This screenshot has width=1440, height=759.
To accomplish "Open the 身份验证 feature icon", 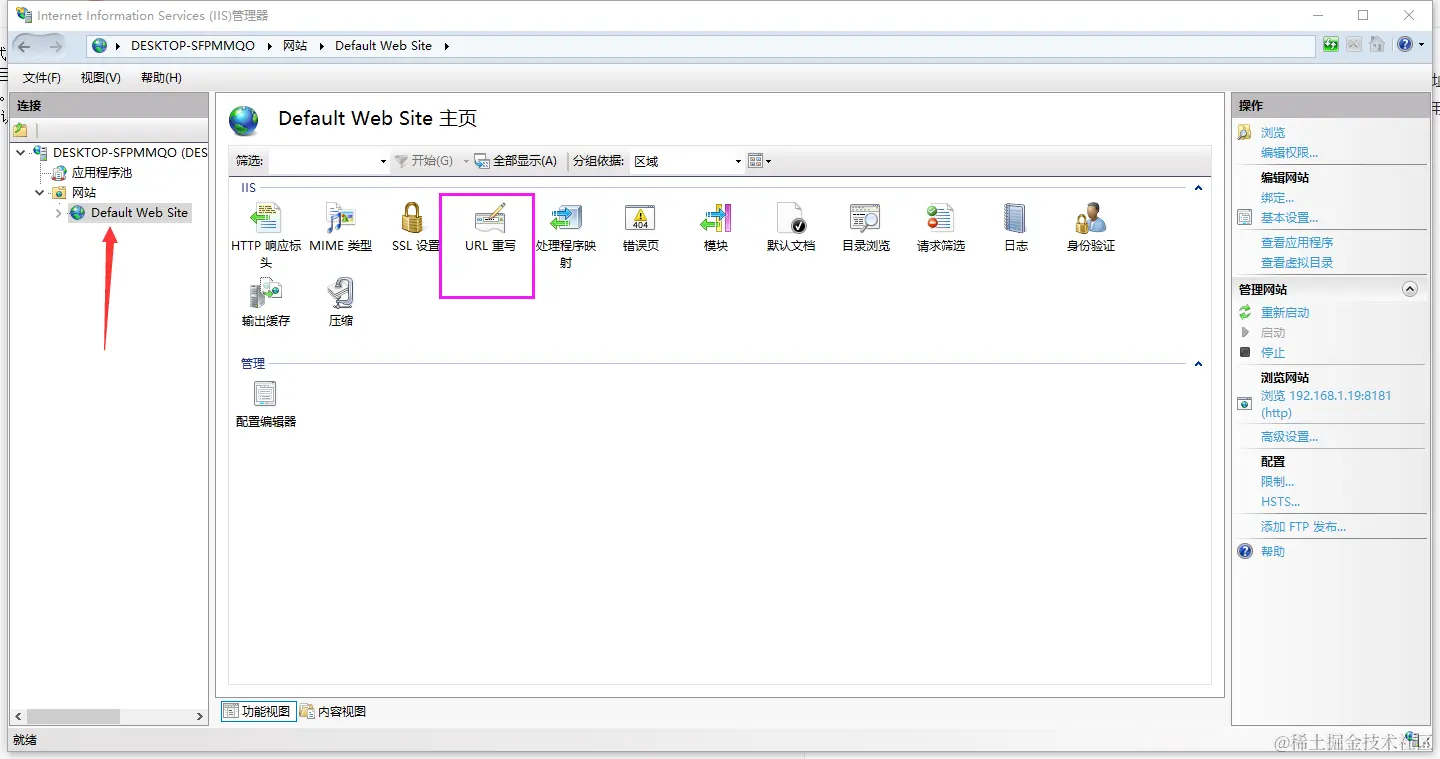I will click(1091, 228).
